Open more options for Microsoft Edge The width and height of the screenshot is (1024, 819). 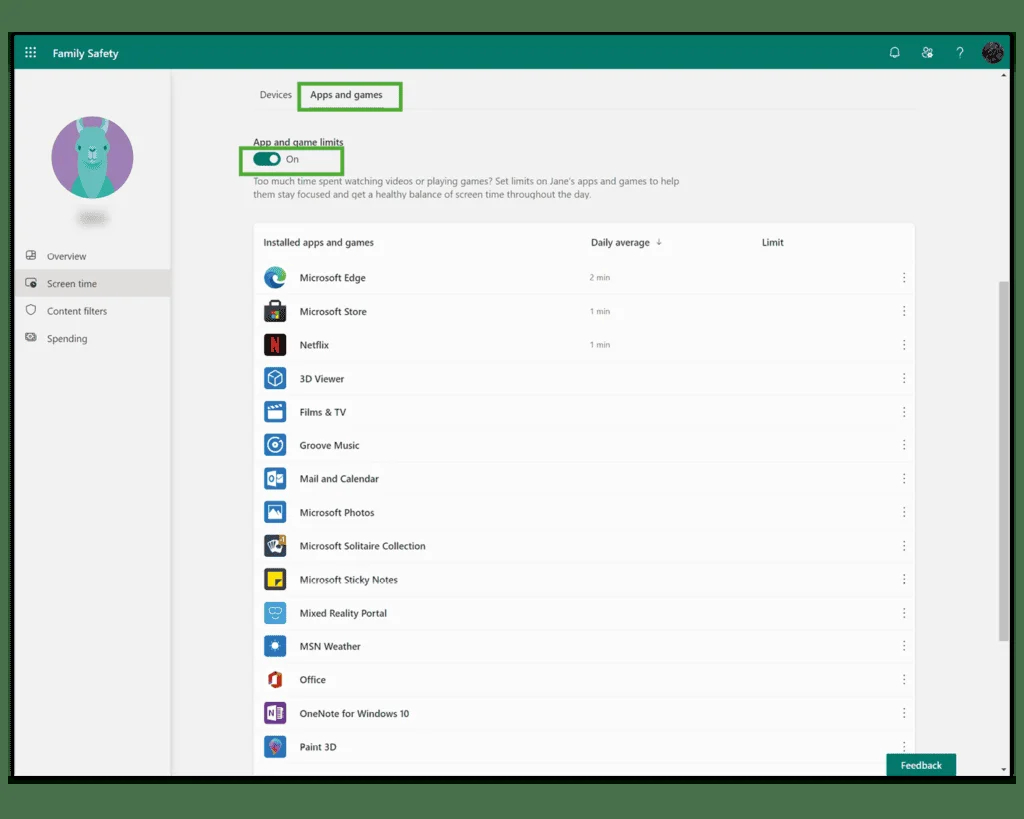pyautogui.click(x=904, y=278)
